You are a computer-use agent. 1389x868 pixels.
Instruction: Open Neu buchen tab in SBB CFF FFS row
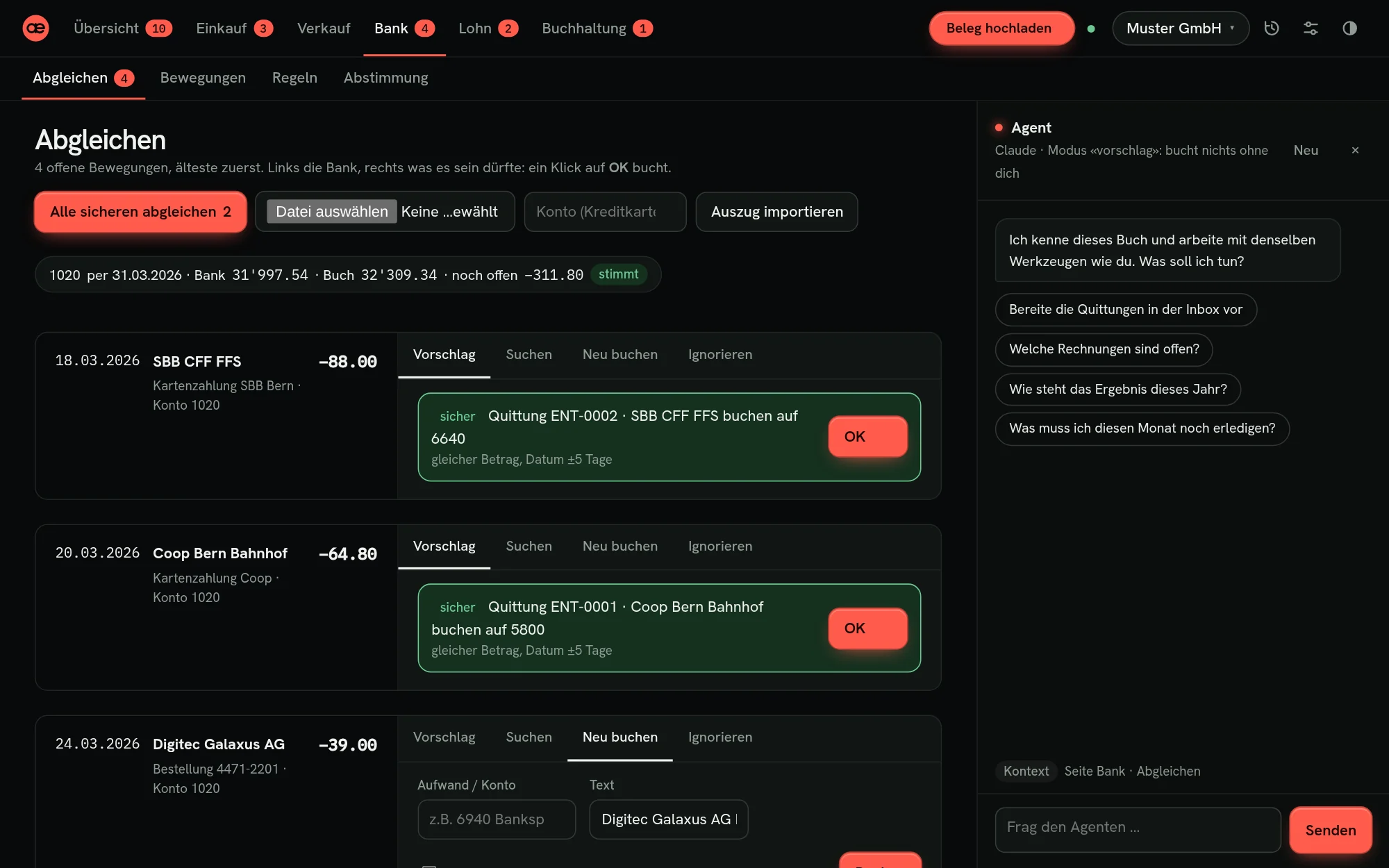(x=619, y=355)
